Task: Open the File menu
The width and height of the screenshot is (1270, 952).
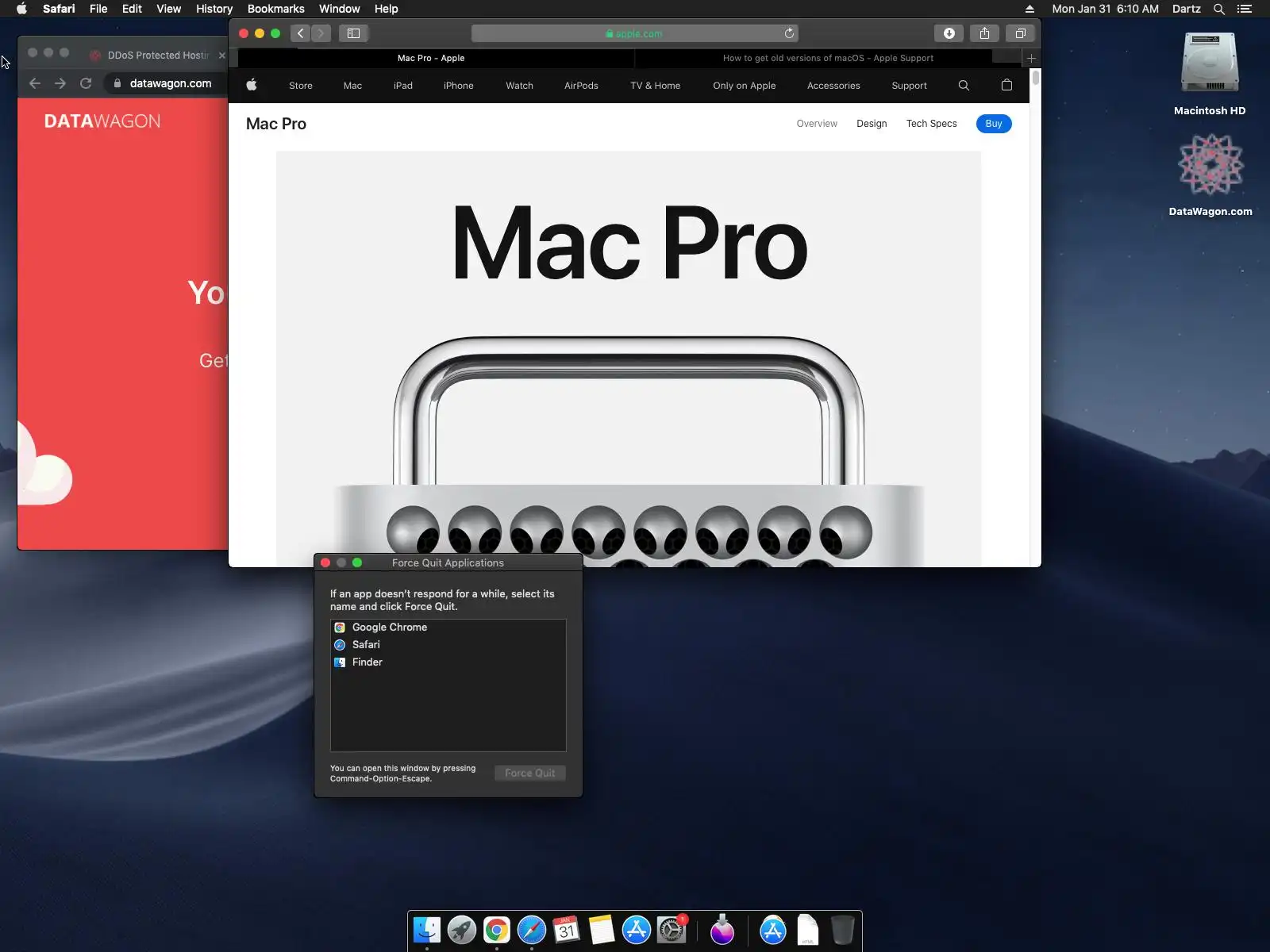Action: tap(98, 9)
